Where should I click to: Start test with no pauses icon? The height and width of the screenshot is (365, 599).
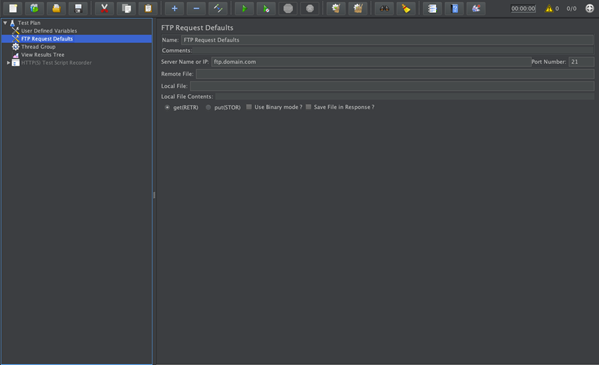tap(266, 8)
